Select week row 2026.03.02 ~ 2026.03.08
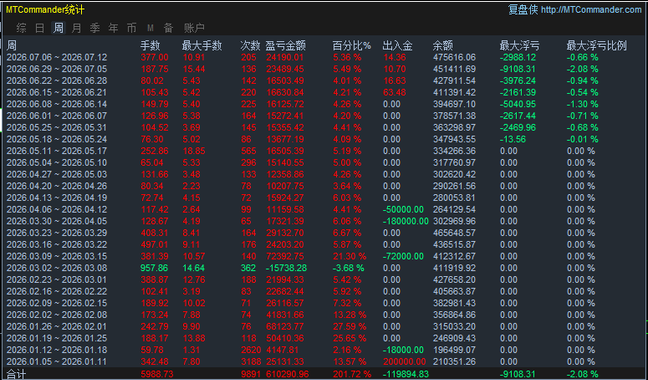The height and width of the screenshot is (380, 648). click(324, 268)
